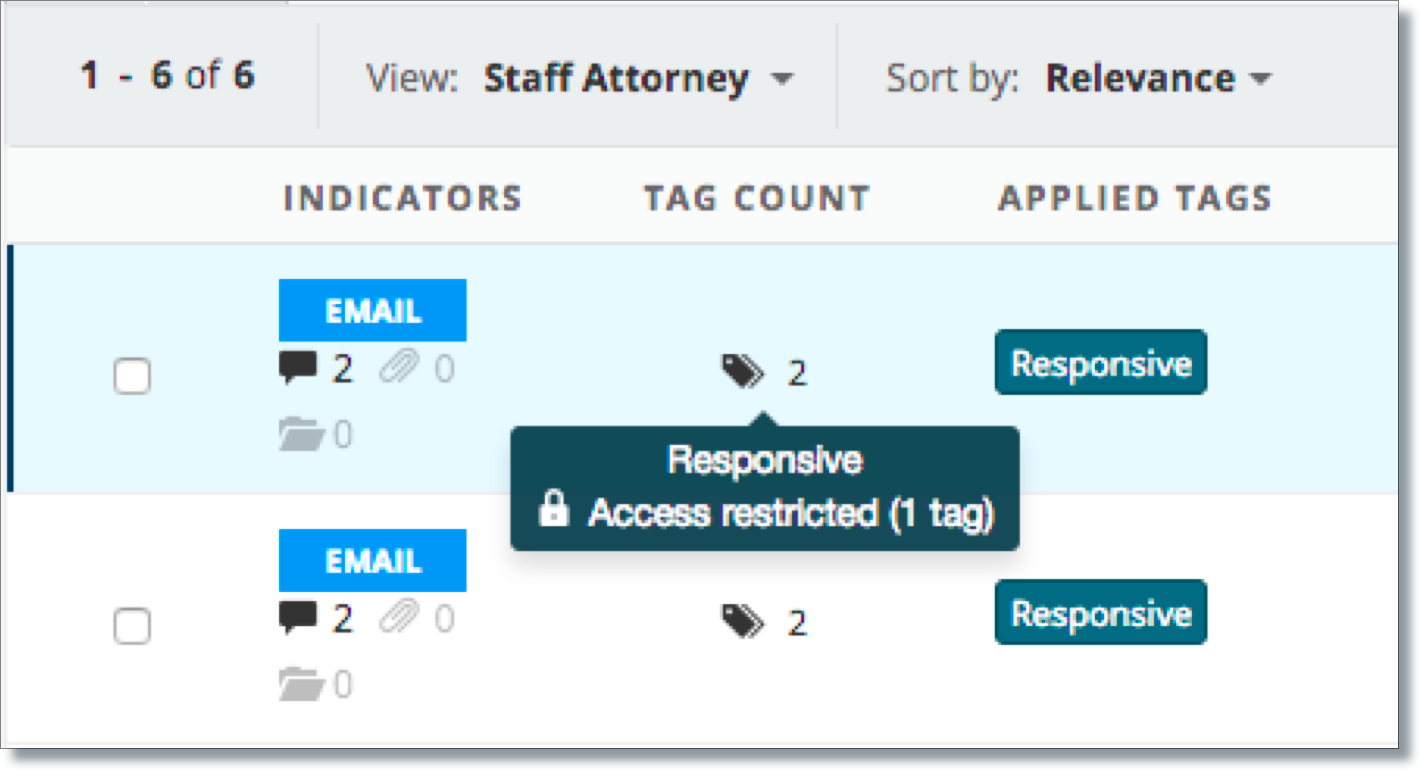Click the EMAIL badge in second row
Screen dimensions: 1421x771
click(373, 561)
